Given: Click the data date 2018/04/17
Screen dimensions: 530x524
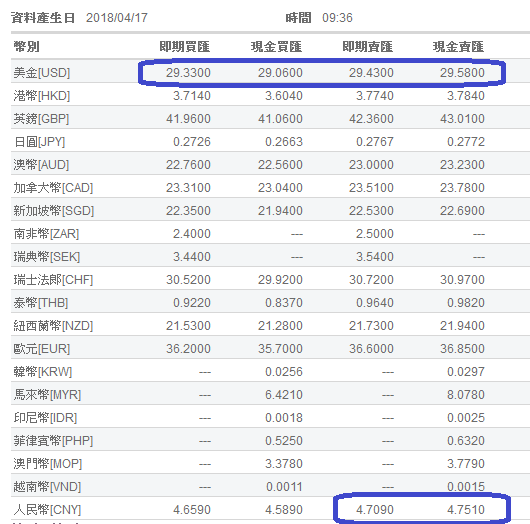Looking at the screenshot, I should click(117, 18).
